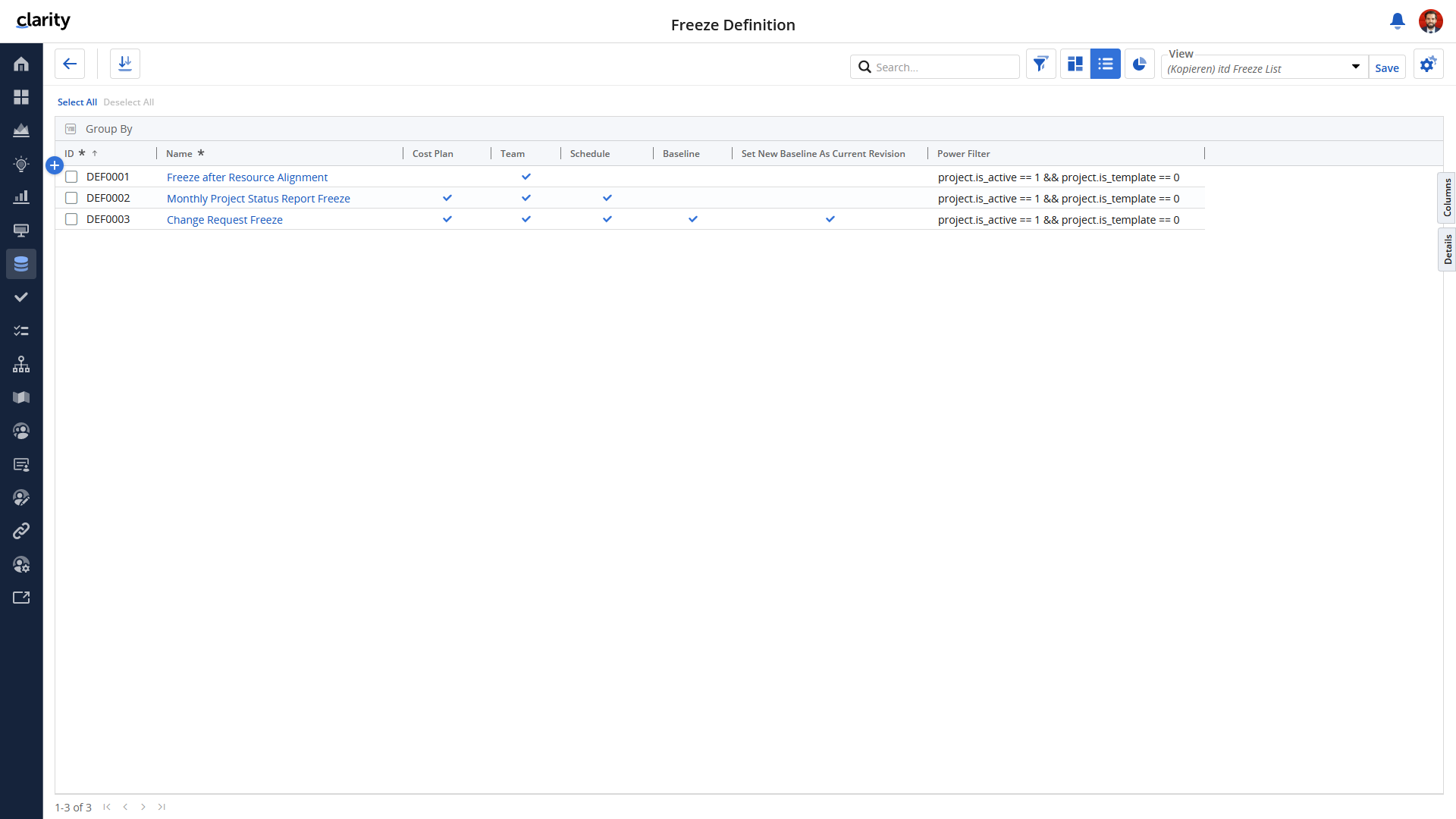The height and width of the screenshot is (819, 1456).
Task: Go to the next page
Action: click(x=143, y=807)
